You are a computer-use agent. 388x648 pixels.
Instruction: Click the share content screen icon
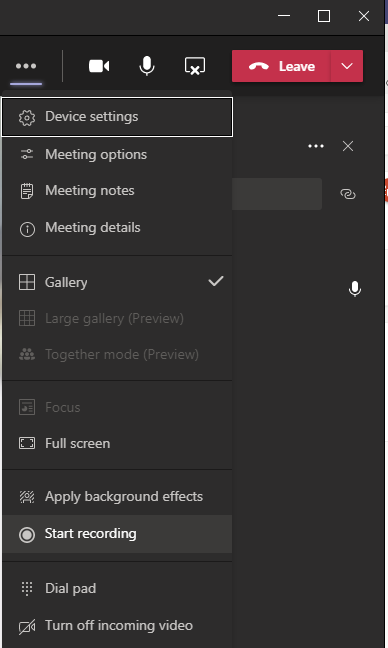195,66
